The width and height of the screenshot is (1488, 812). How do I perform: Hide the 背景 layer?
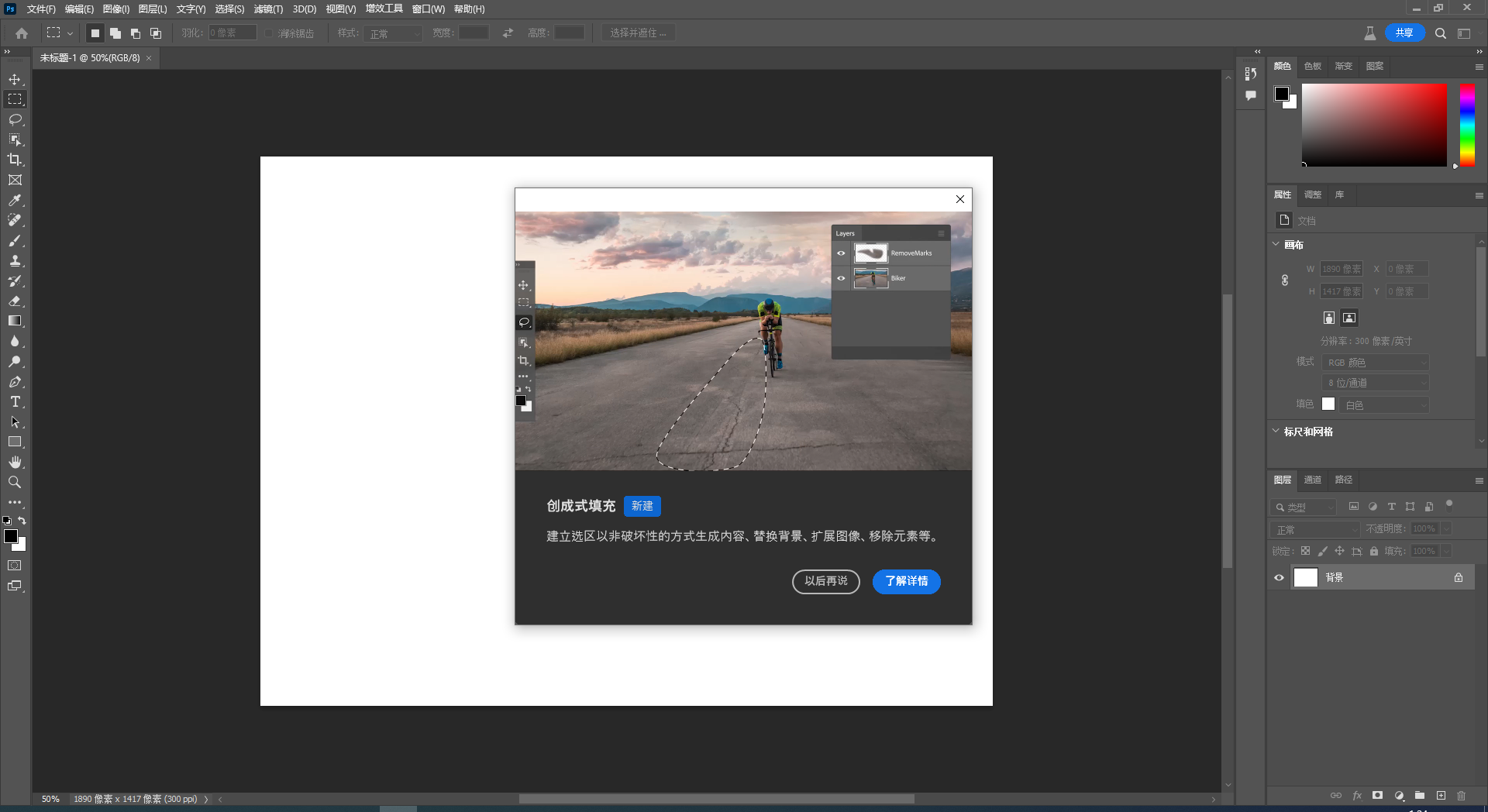(1279, 577)
